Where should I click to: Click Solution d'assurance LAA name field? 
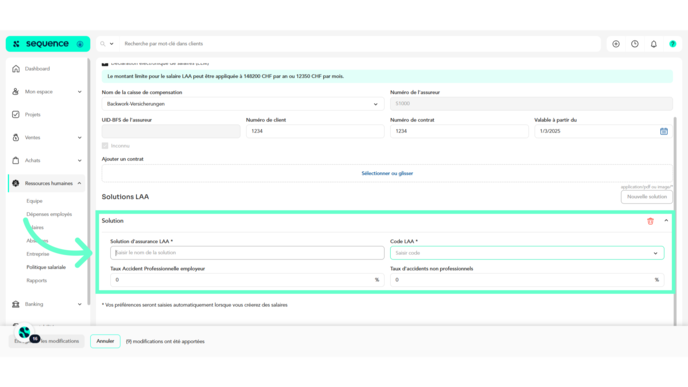click(247, 253)
